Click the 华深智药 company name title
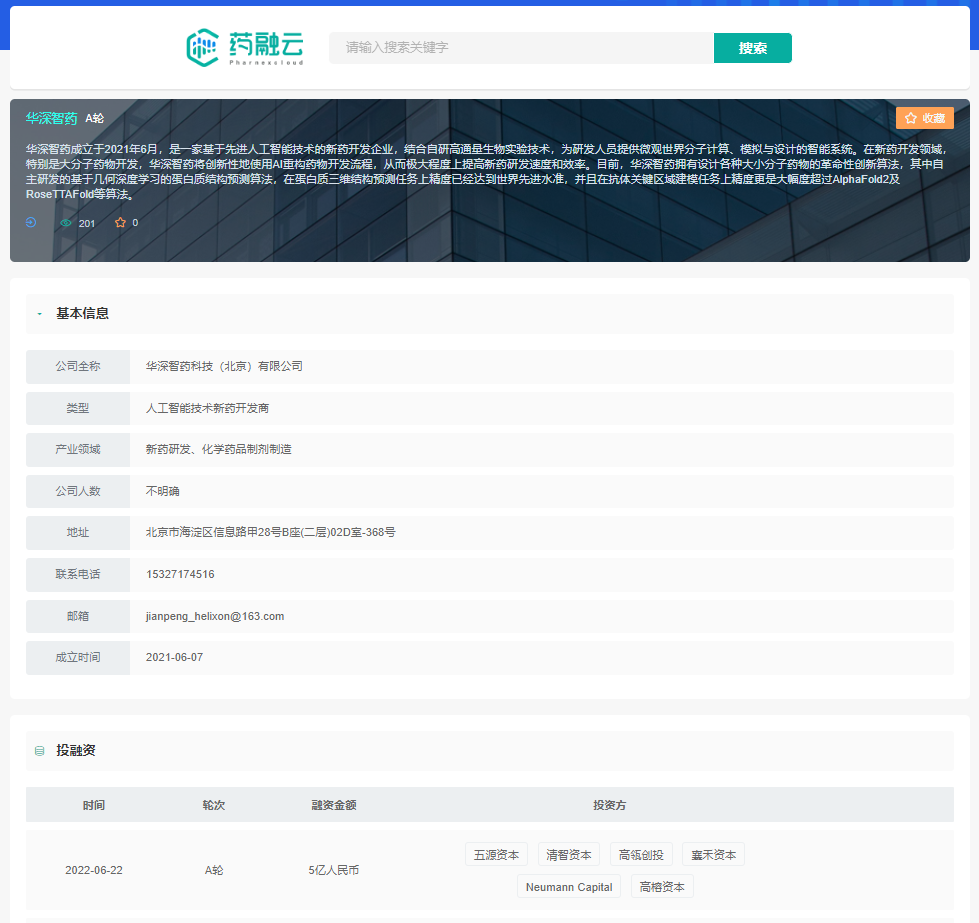This screenshot has height=923, width=979. [x=51, y=118]
